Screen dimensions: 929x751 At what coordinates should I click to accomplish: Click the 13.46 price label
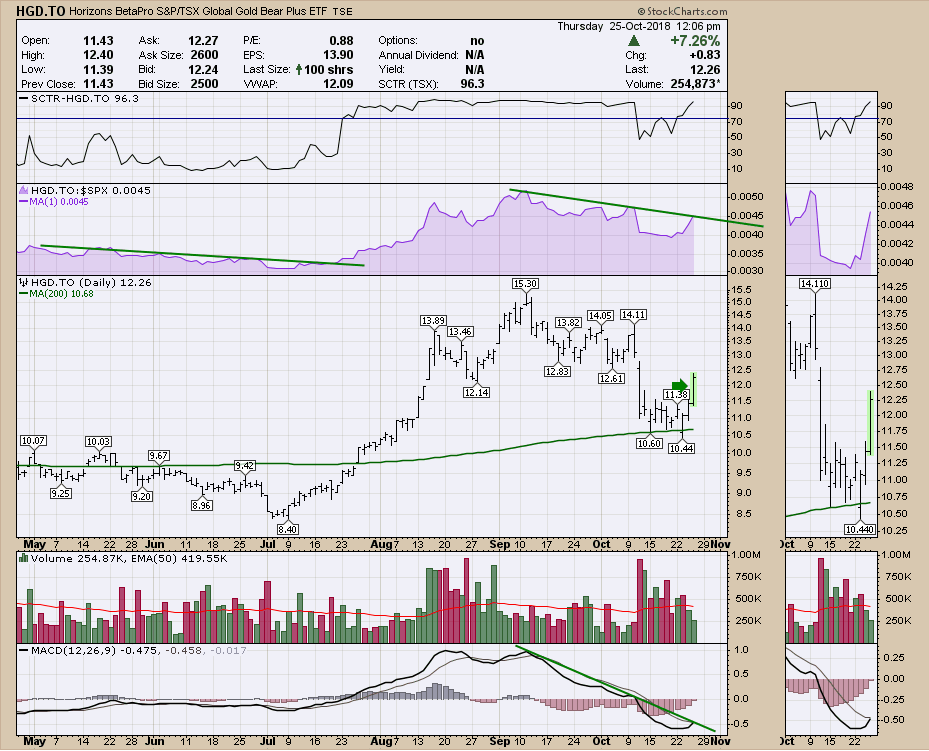[x=460, y=332]
